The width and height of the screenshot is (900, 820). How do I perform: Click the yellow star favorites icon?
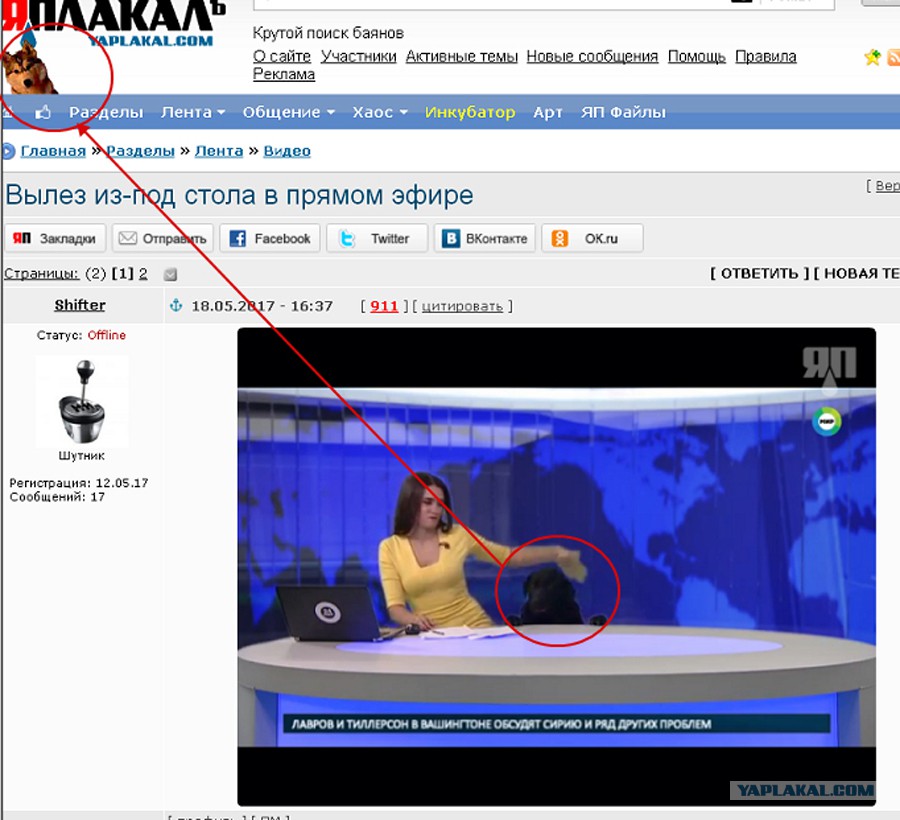pyautogui.click(x=872, y=57)
